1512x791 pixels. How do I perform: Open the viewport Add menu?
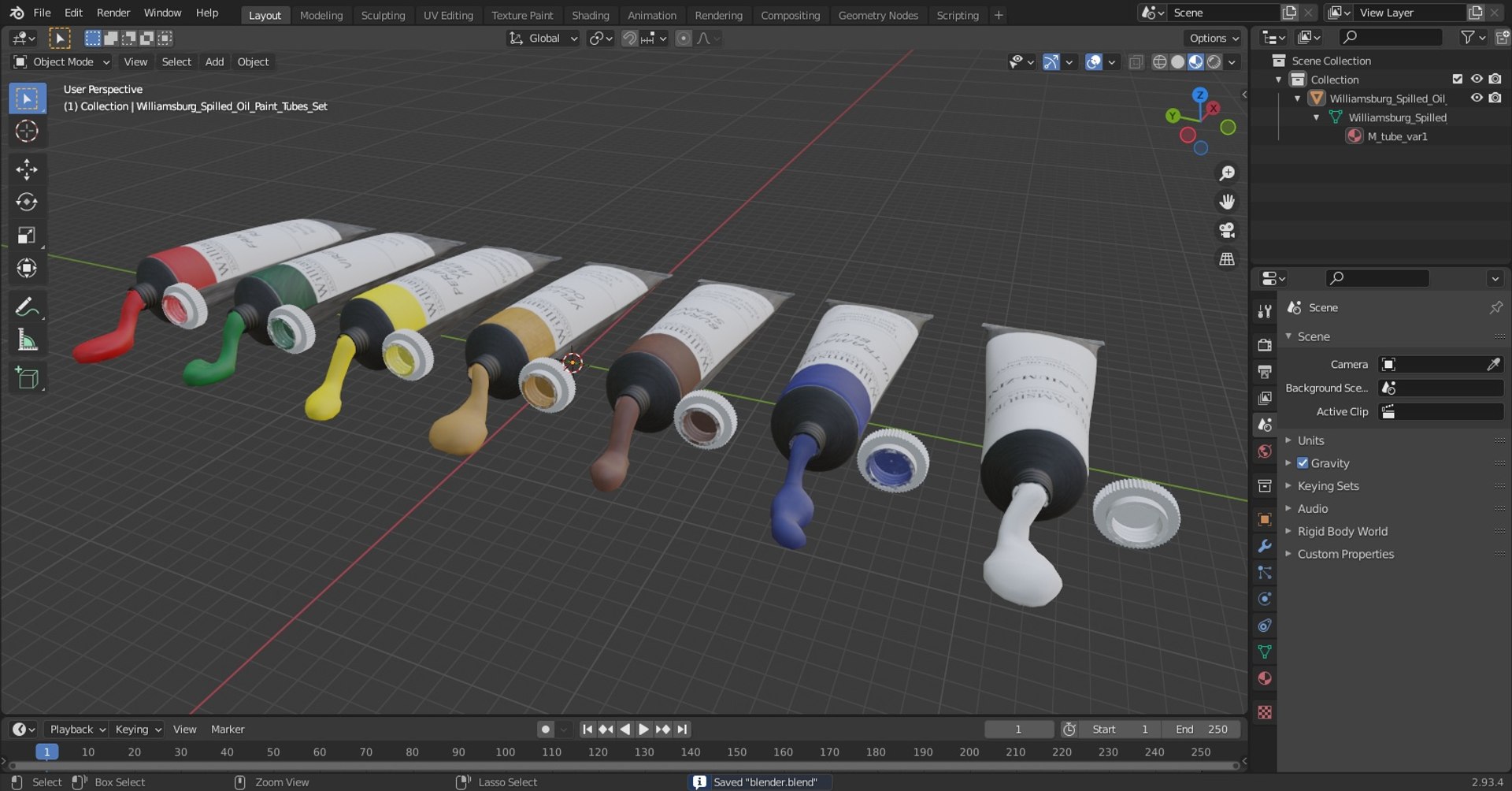214,61
